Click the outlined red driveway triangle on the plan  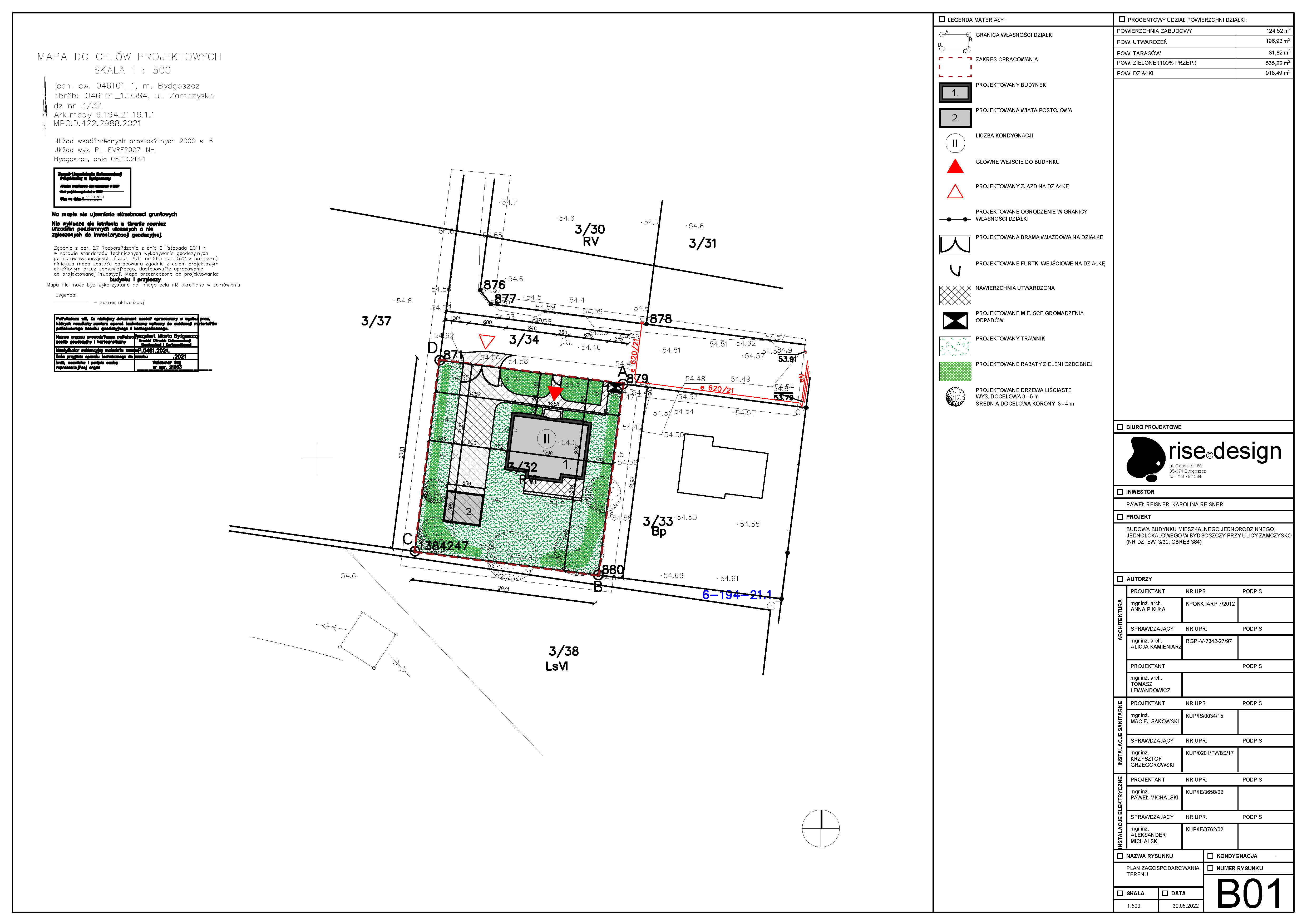pyautogui.click(x=486, y=342)
